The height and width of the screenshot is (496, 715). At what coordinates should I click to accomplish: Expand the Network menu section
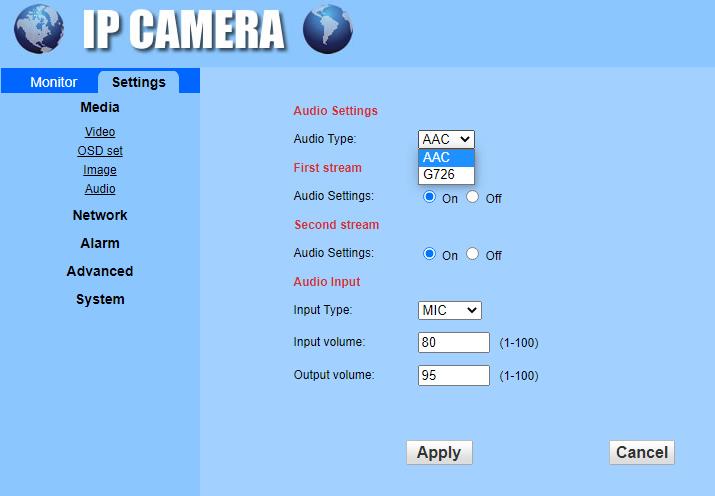[100, 215]
